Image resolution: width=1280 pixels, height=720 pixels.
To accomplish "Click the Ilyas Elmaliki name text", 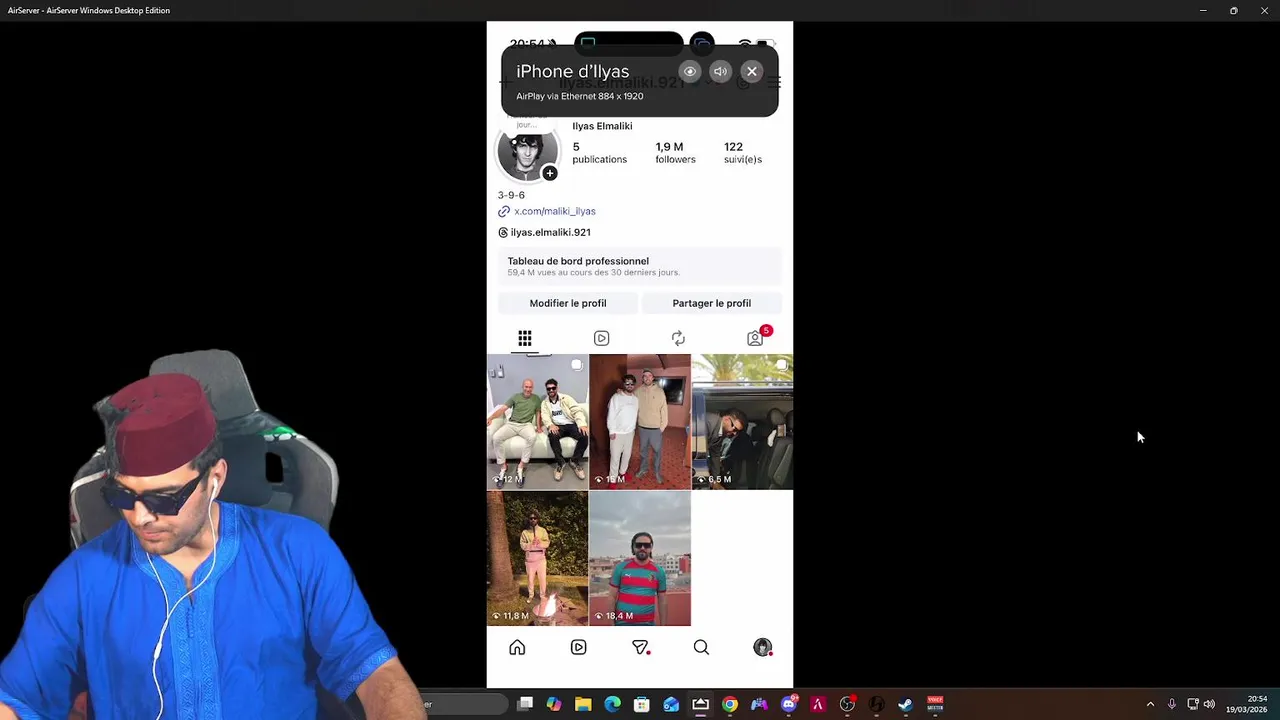I will click(602, 126).
